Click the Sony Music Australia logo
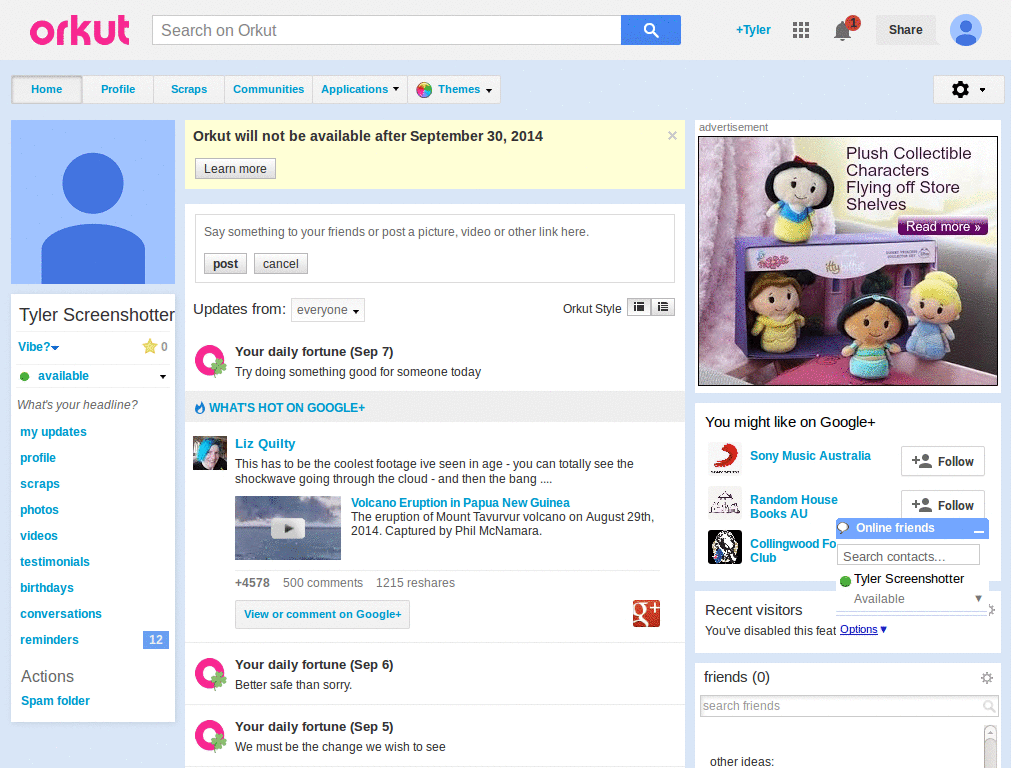Viewport: 1024px width, 768px height. tap(725, 458)
